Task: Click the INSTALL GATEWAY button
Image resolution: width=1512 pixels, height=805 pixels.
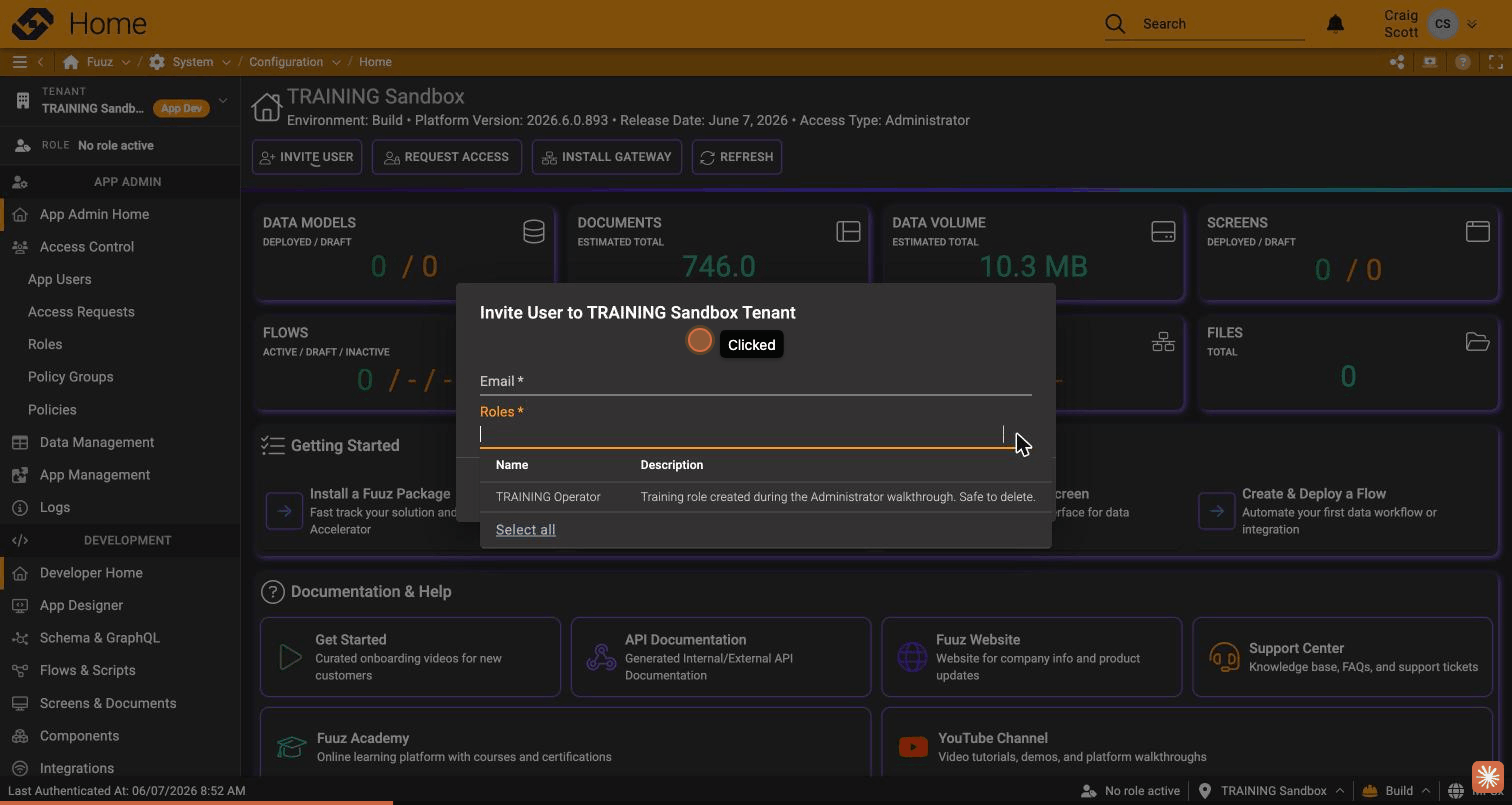Action: coord(607,157)
